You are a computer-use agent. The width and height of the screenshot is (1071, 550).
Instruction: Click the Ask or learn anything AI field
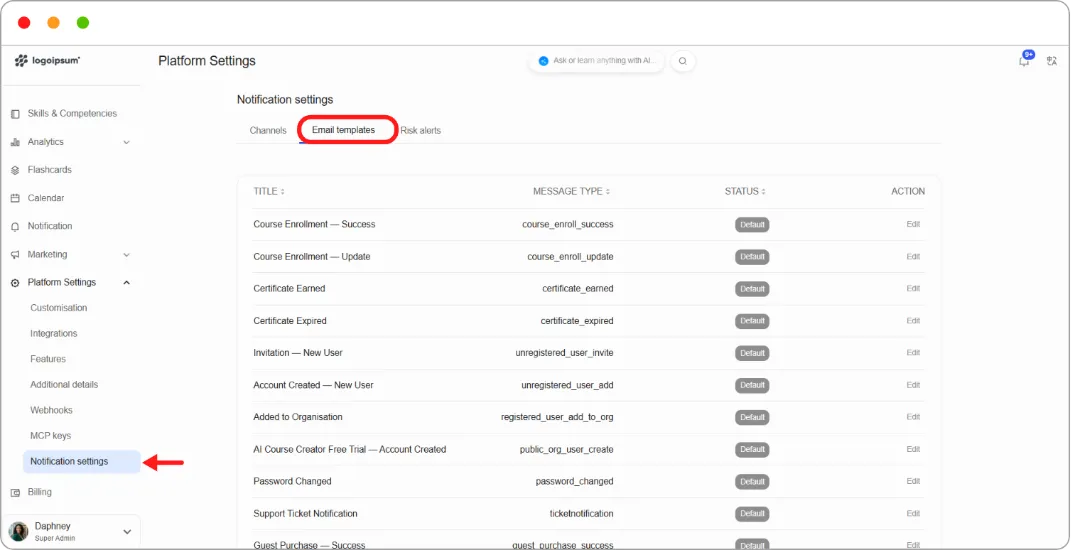pyautogui.click(x=596, y=61)
